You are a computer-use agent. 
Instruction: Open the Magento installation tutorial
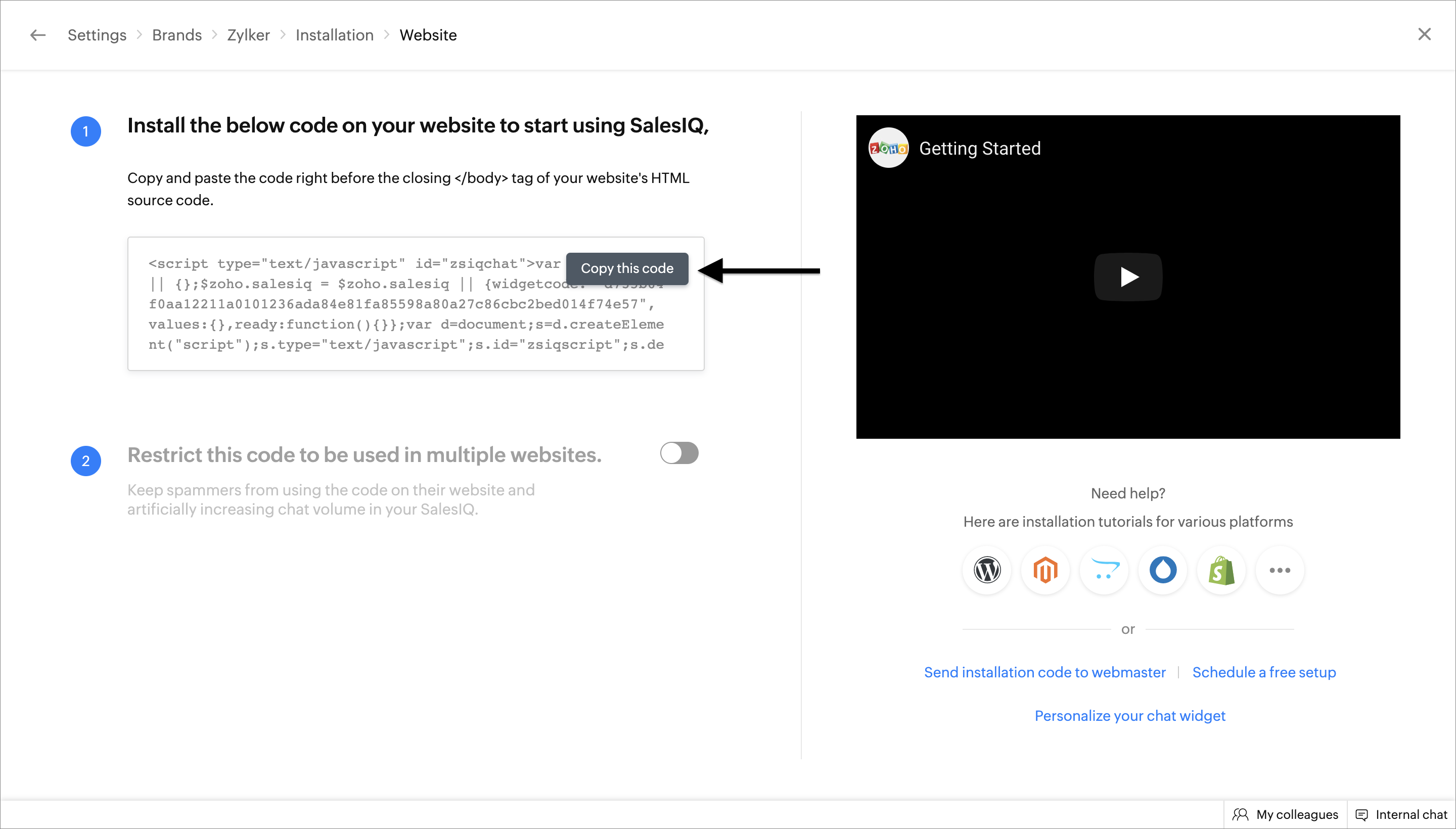[1045, 570]
